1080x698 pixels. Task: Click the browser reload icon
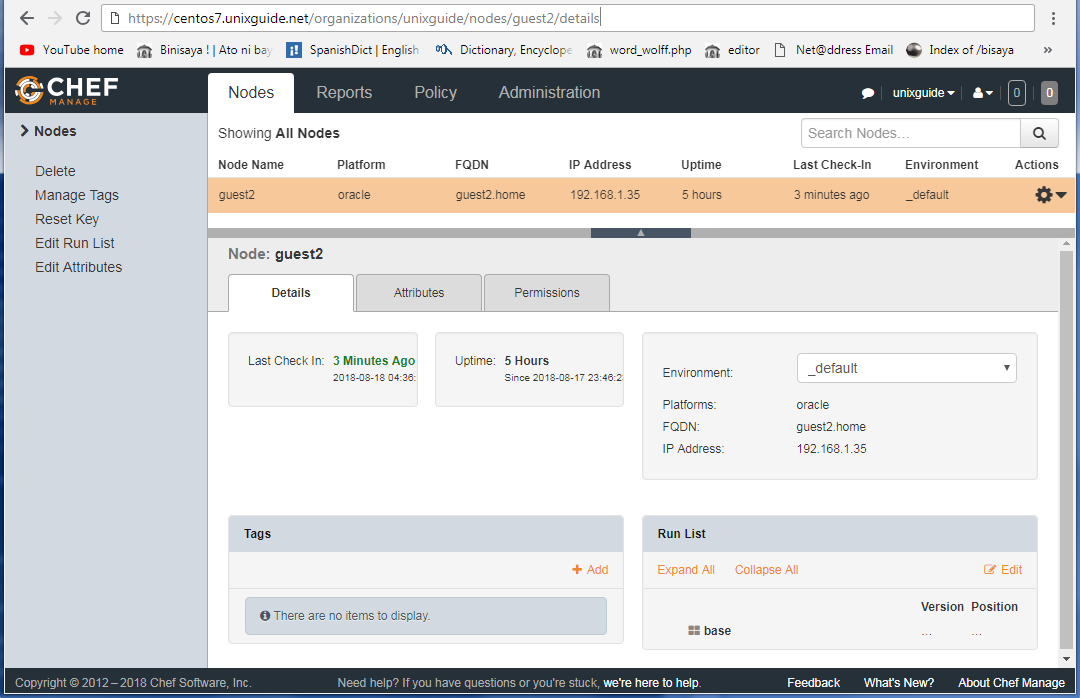83,18
